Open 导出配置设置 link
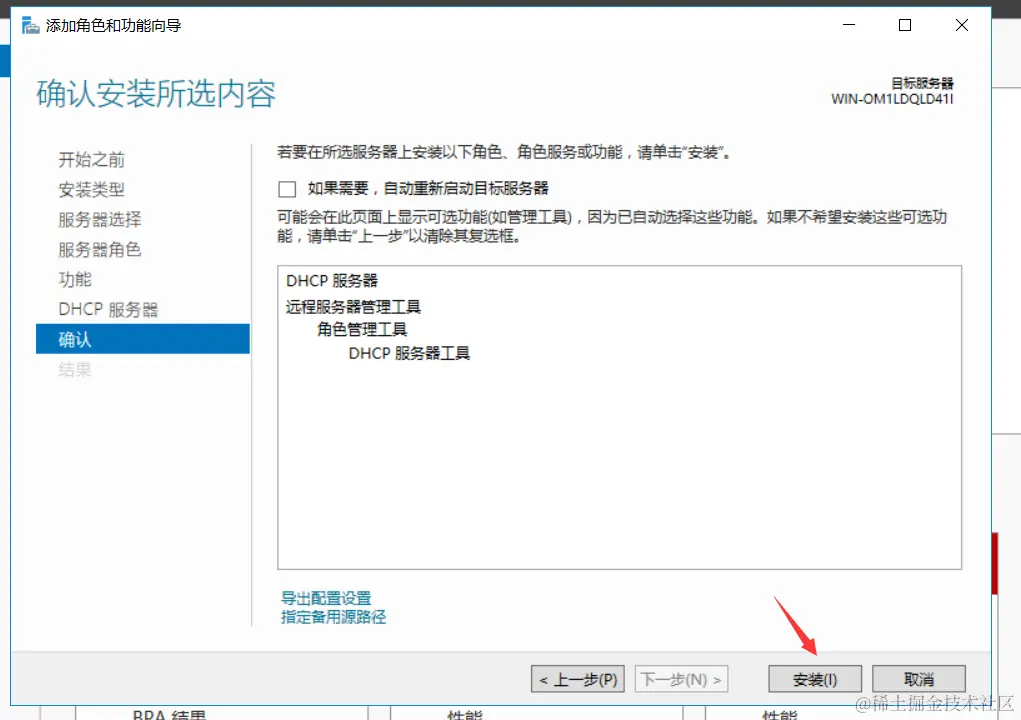This screenshot has height=720, width=1021. coord(326,598)
